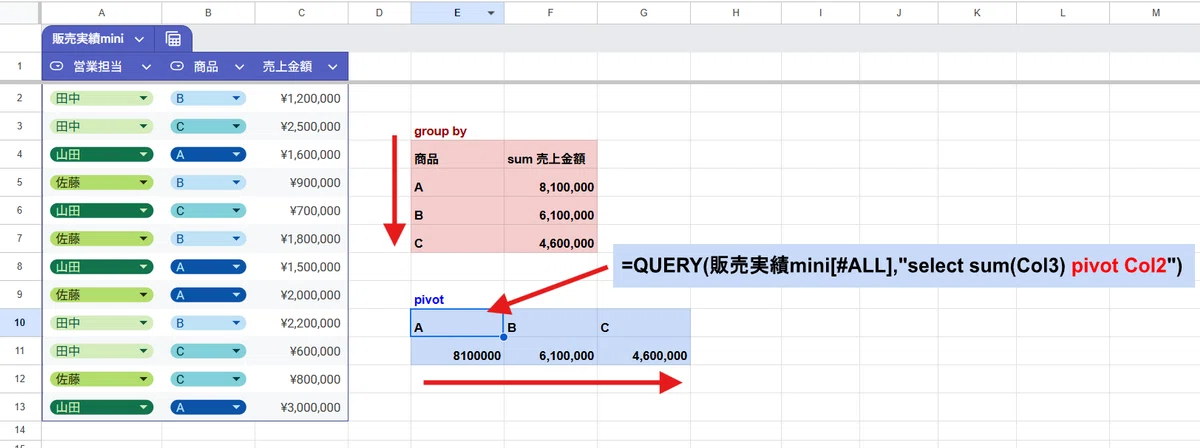Open the table calculator icon beside 販売実績mini
The image size is (1200, 448).
[x=173, y=38]
